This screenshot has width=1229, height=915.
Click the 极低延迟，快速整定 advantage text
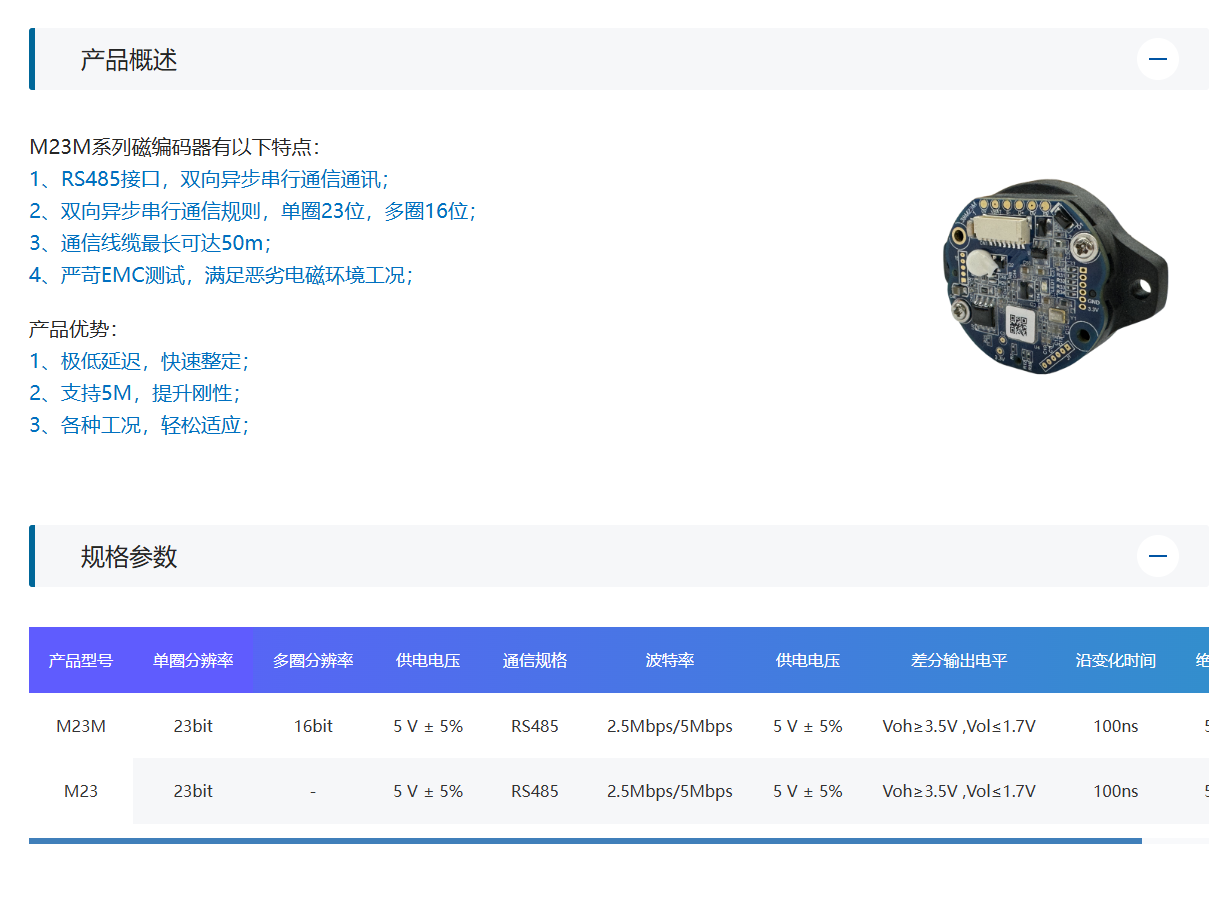pyautogui.click(x=140, y=361)
